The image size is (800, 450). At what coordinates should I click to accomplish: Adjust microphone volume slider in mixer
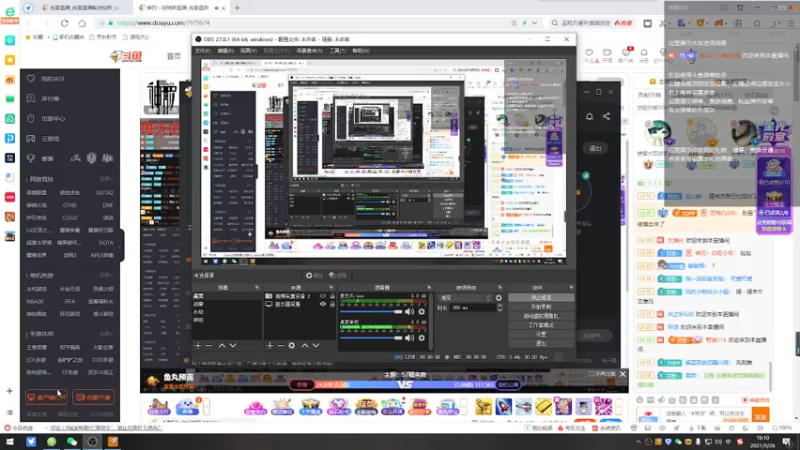[371, 312]
